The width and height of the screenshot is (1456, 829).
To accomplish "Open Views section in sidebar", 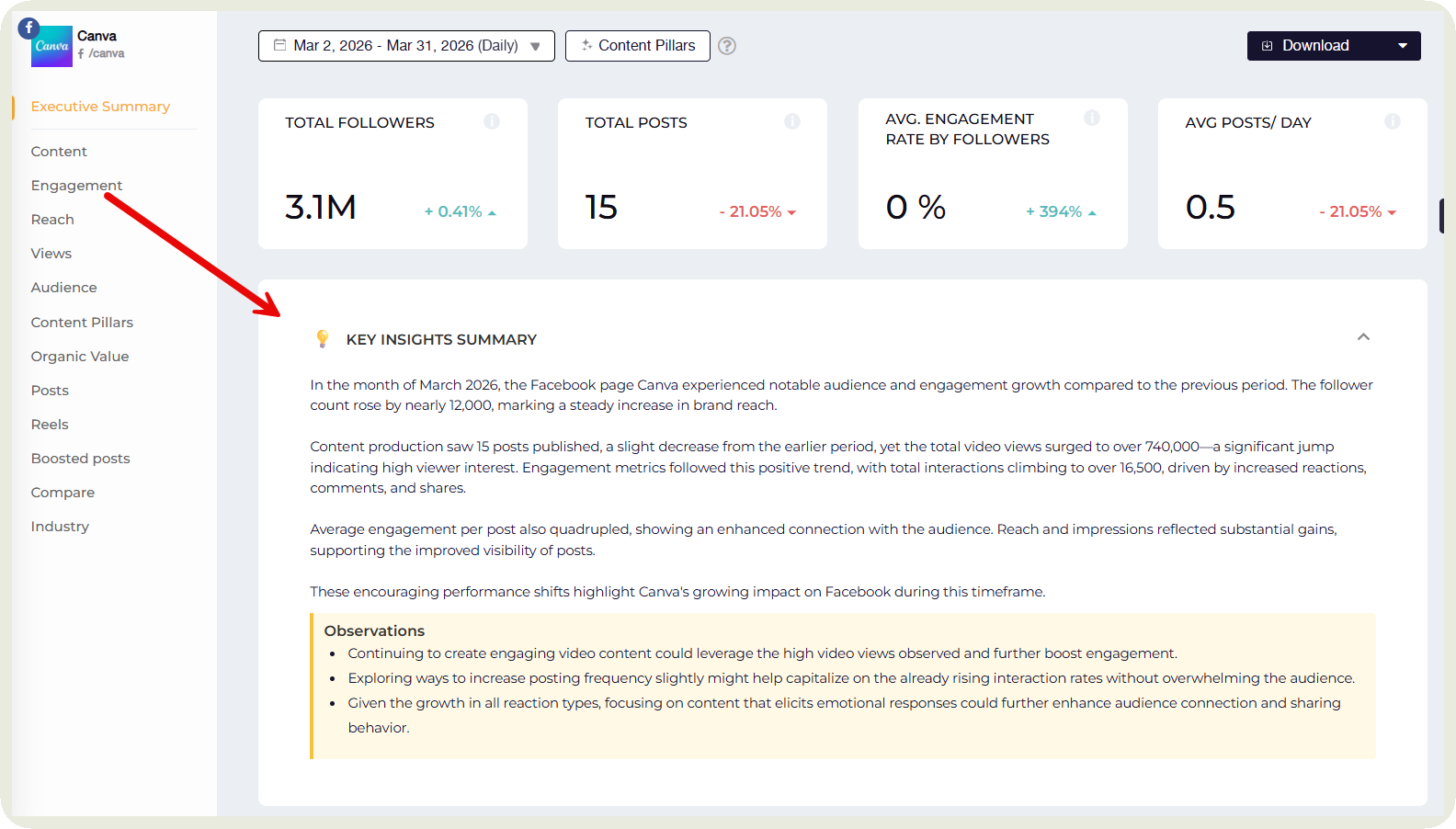I will (x=51, y=254).
